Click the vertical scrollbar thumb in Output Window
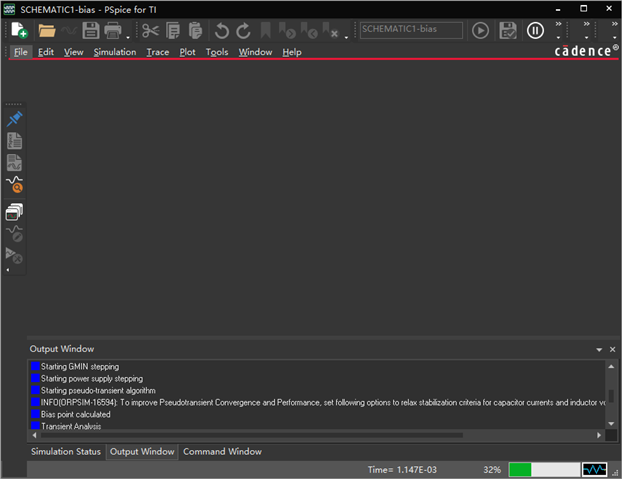 pyautogui.click(x=611, y=396)
